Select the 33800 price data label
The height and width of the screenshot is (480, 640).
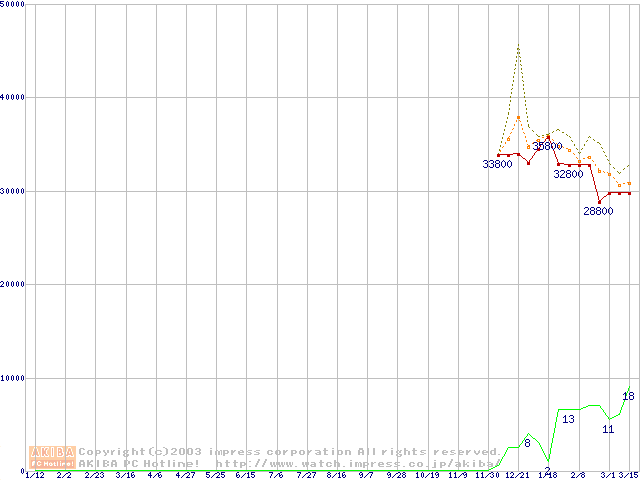point(497,164)
